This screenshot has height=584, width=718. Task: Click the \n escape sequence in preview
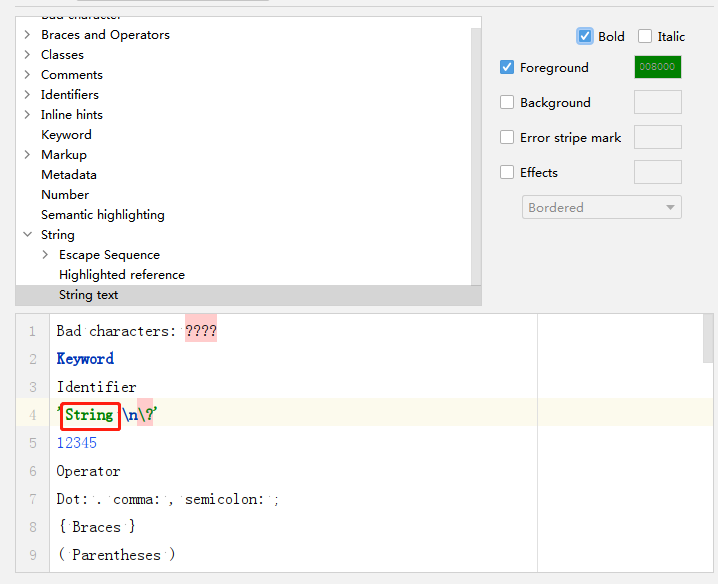[130, 415]
